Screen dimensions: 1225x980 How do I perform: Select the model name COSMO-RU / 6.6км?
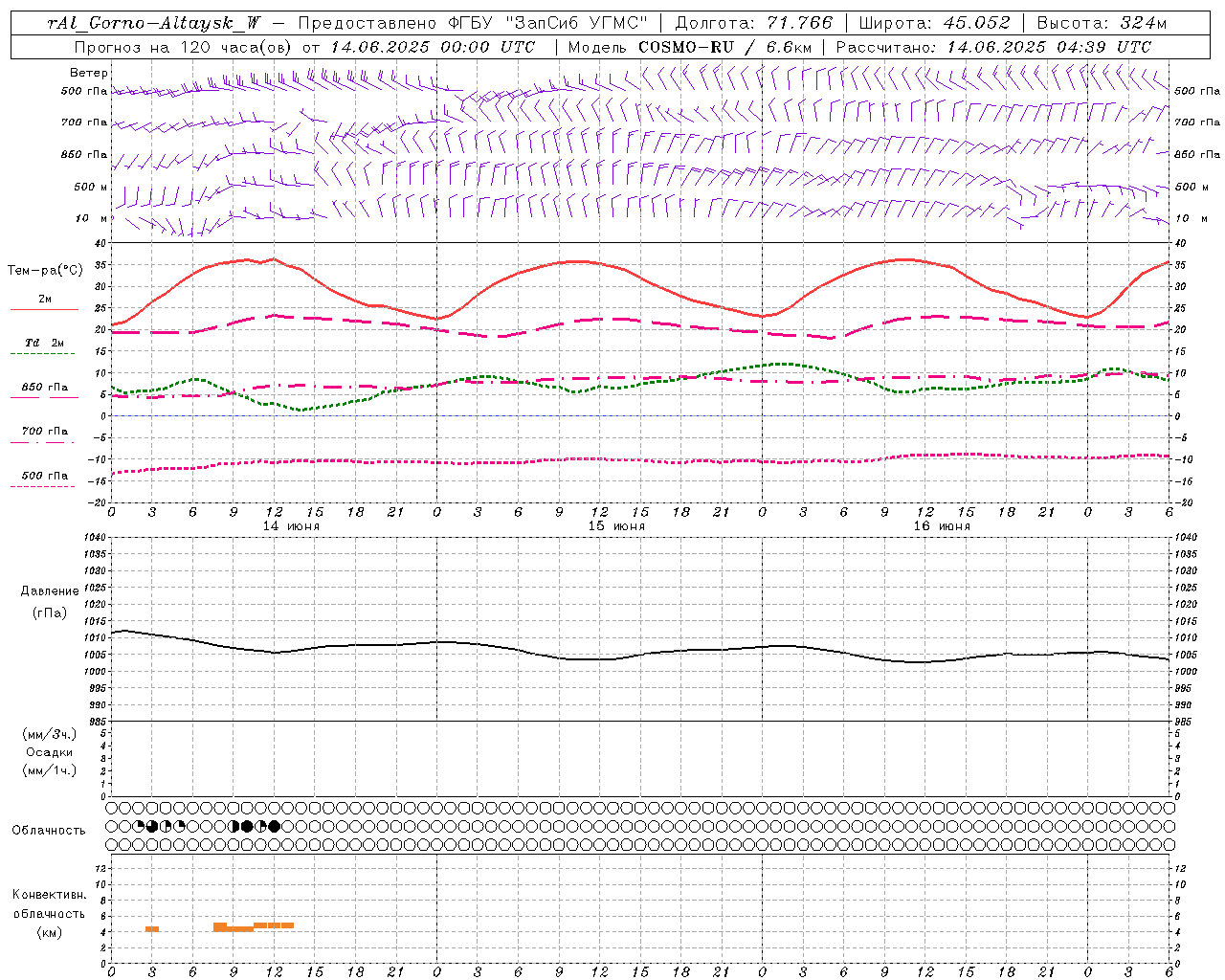point(724,47)
